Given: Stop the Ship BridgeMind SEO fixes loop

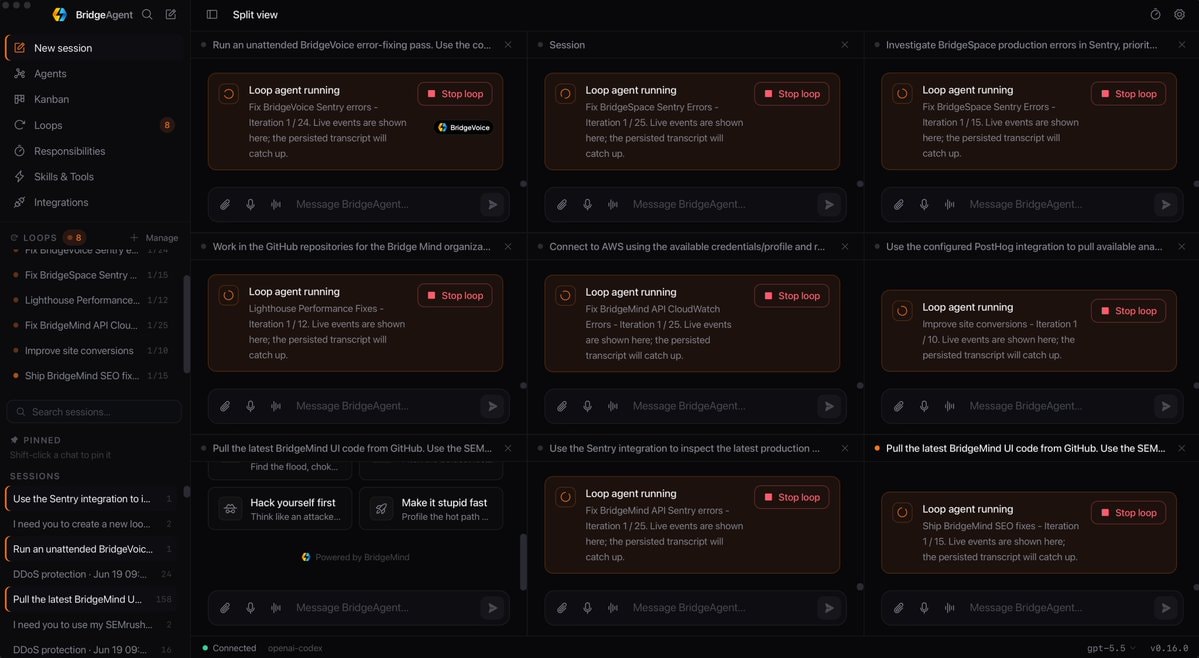Looking at the screenshot, I should tap(1129, 513).
